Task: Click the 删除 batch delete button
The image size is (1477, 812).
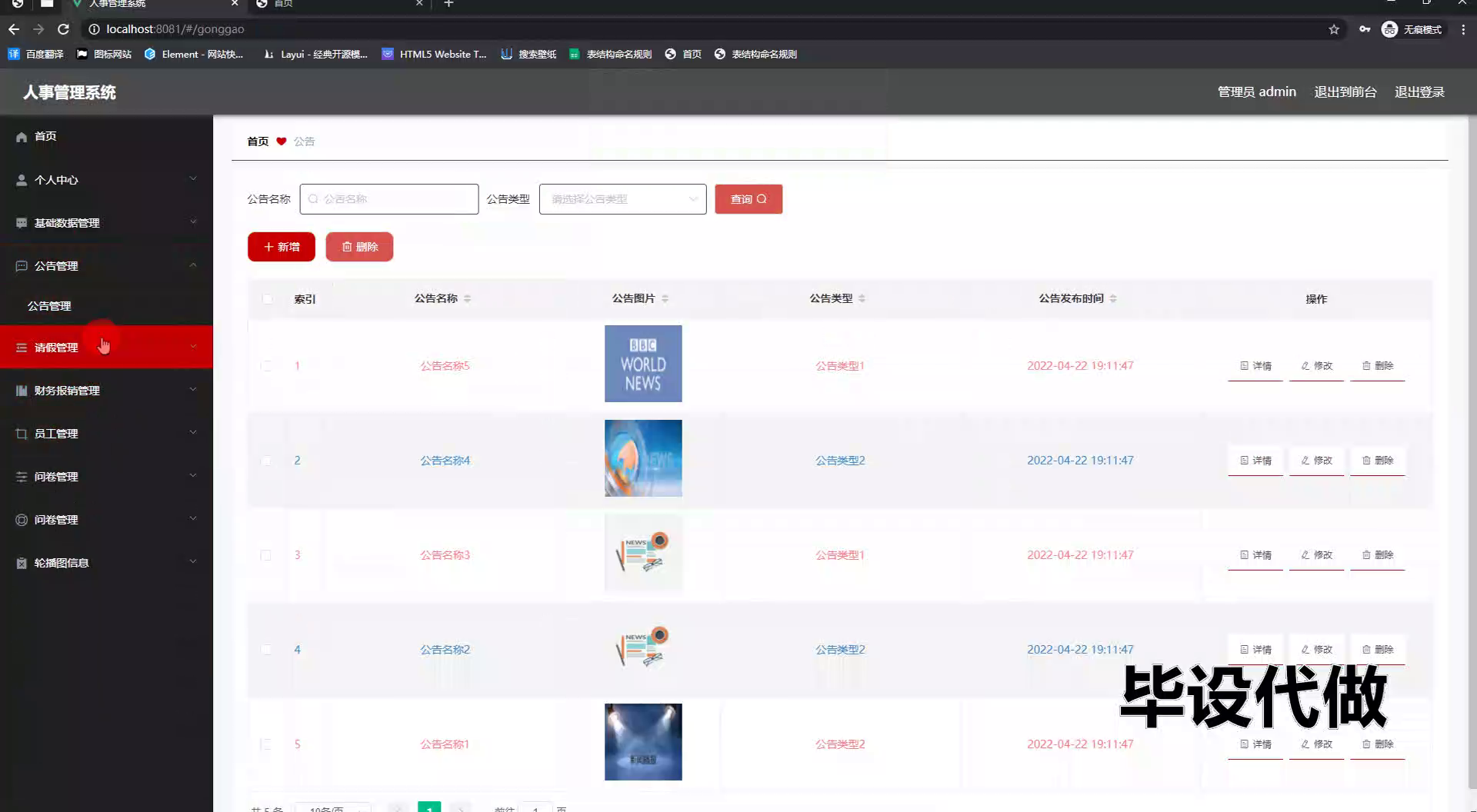Action: (x=359, y=247)
